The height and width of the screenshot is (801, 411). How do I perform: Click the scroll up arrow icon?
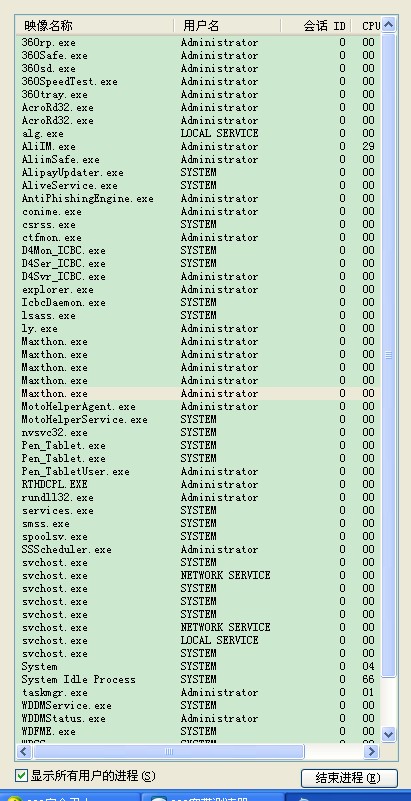tap(389, 25)
